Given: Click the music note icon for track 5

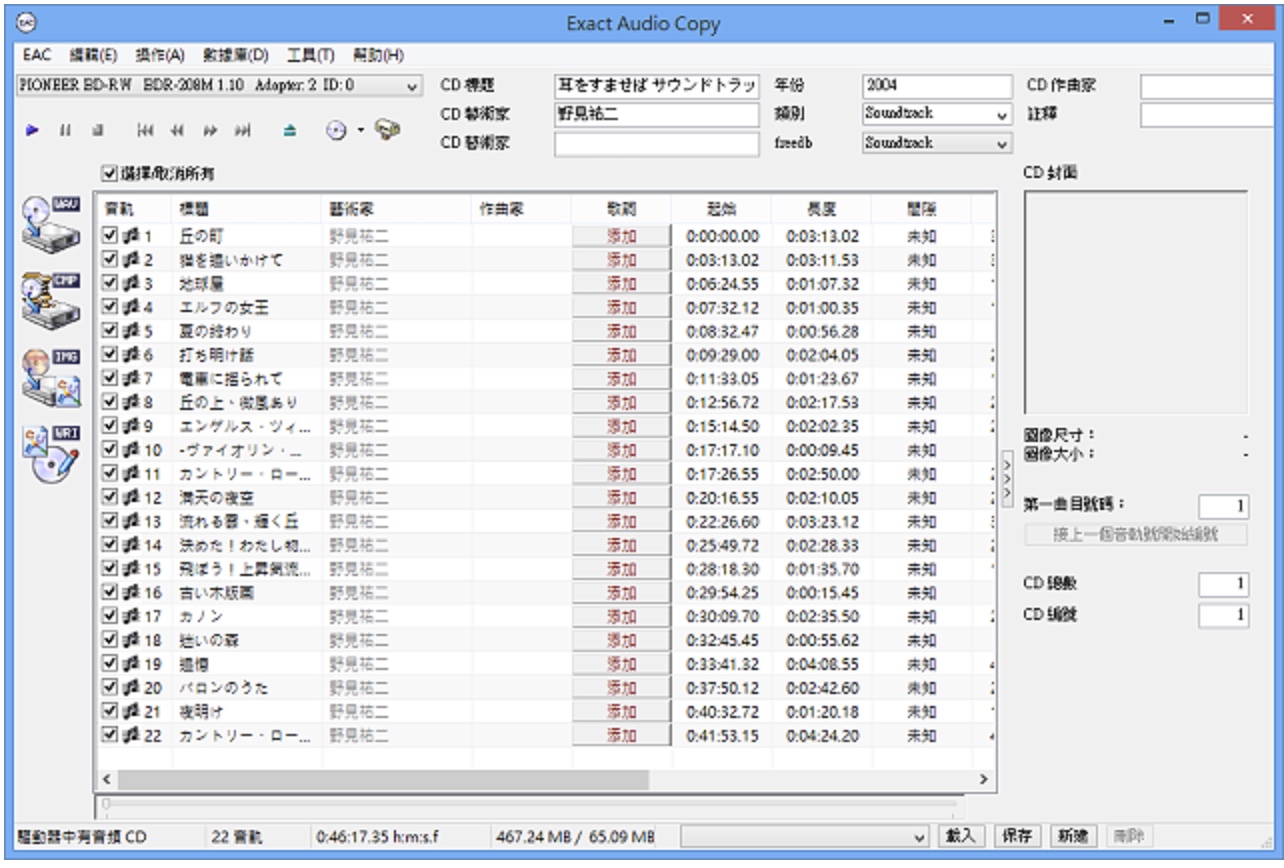Looking at the screenshot, I should pyautogui.click(x=131, y=331).
